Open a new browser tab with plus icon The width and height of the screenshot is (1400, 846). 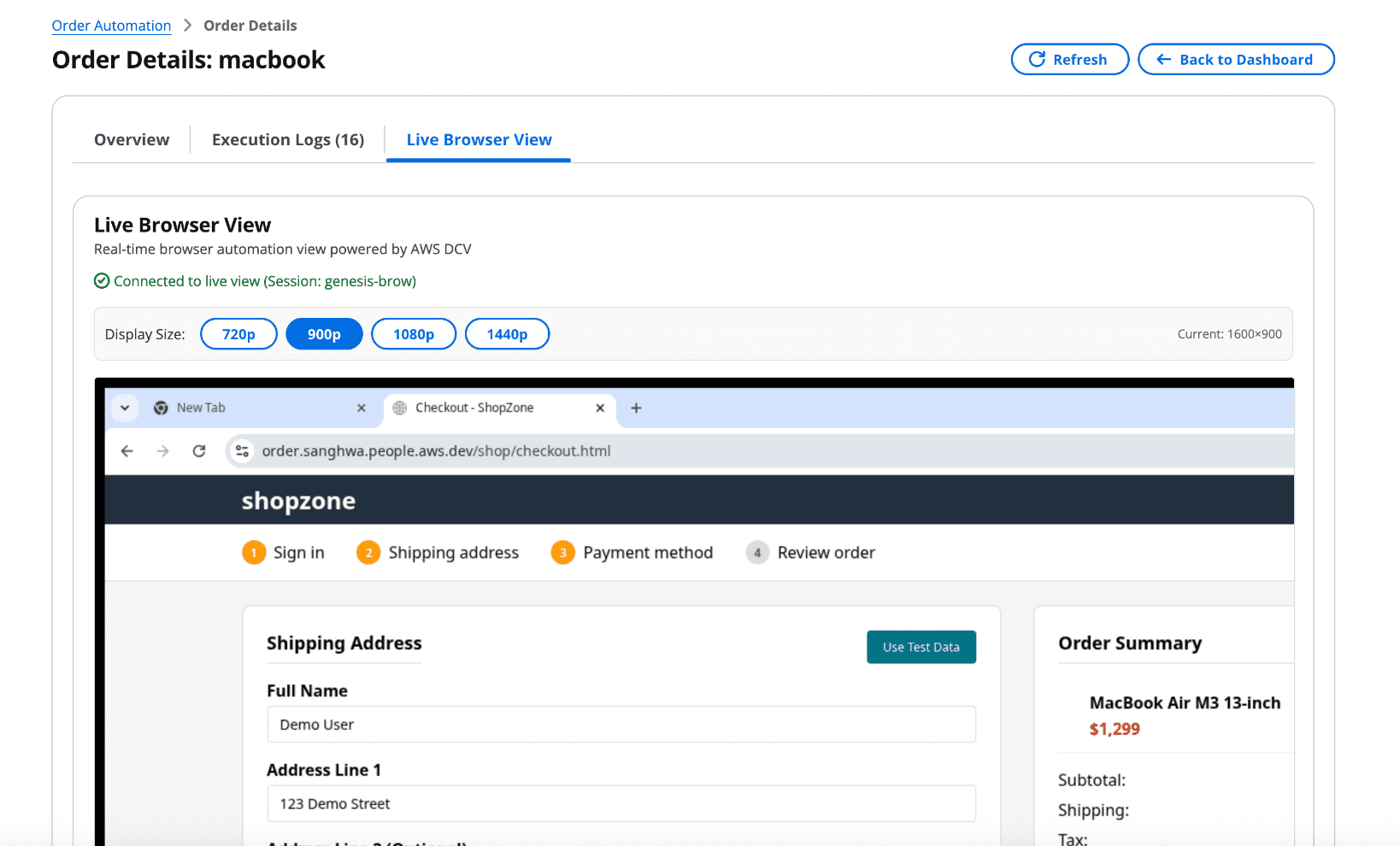click(636, 408)
